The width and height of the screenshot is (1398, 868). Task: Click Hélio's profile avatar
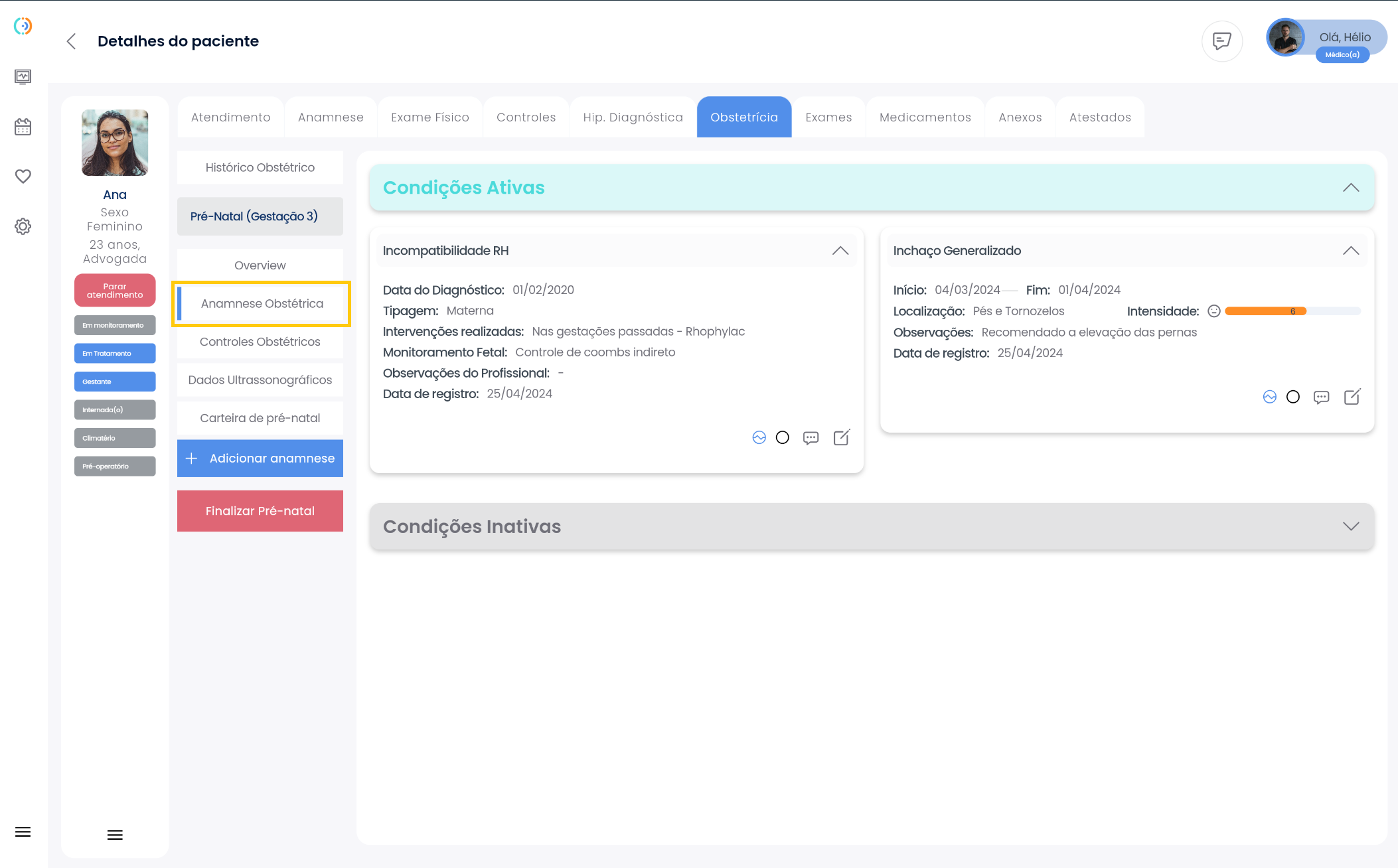(x=1286, y=38)
